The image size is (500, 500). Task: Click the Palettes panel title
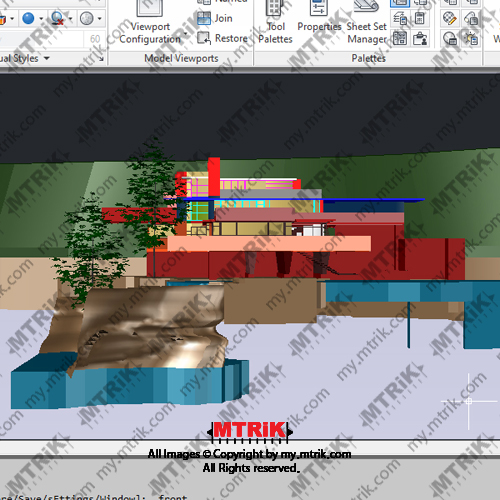(368, 58)
